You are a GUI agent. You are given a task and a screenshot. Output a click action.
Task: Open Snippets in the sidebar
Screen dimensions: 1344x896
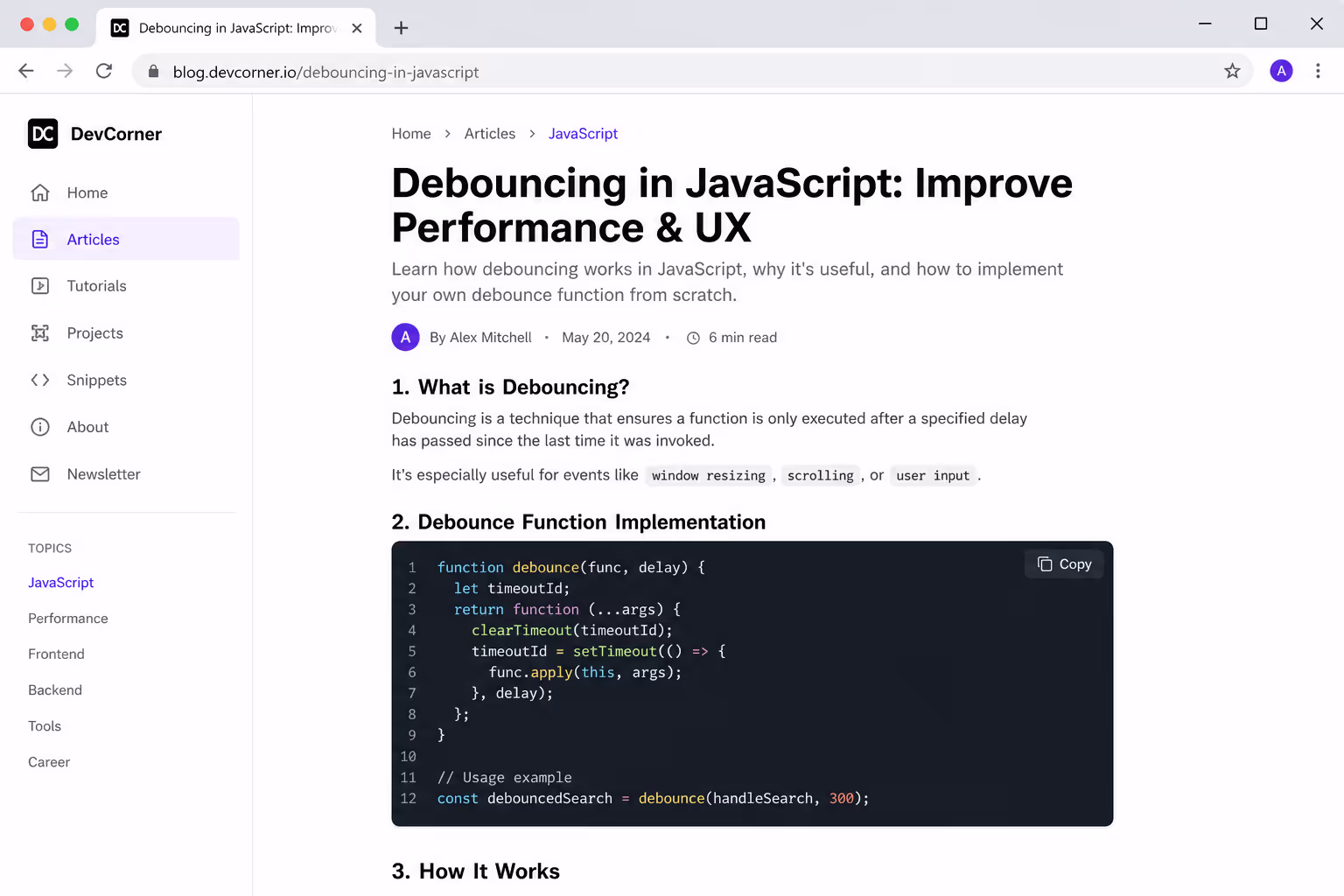[126, 380]
